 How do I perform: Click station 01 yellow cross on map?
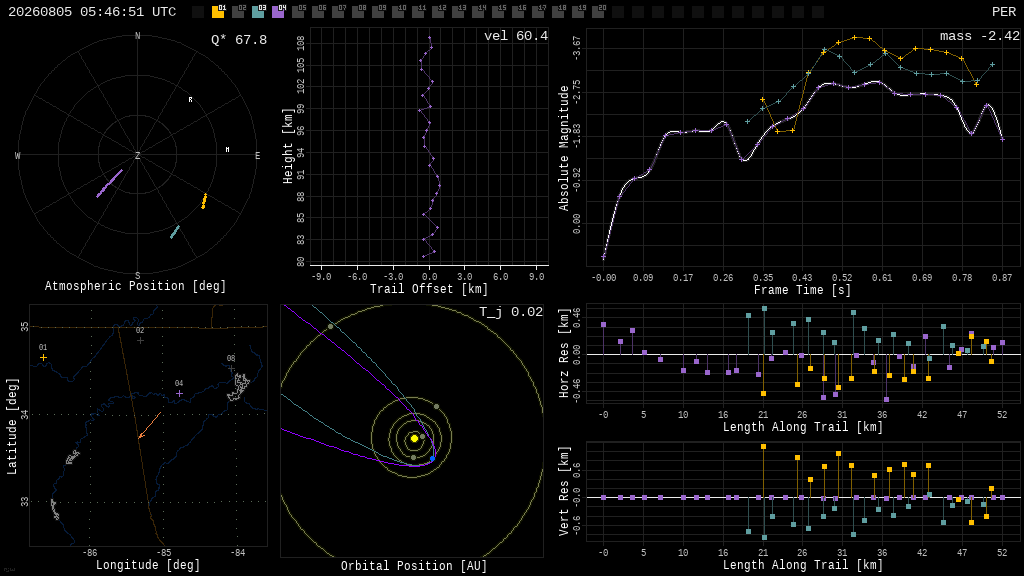(43, 358)
